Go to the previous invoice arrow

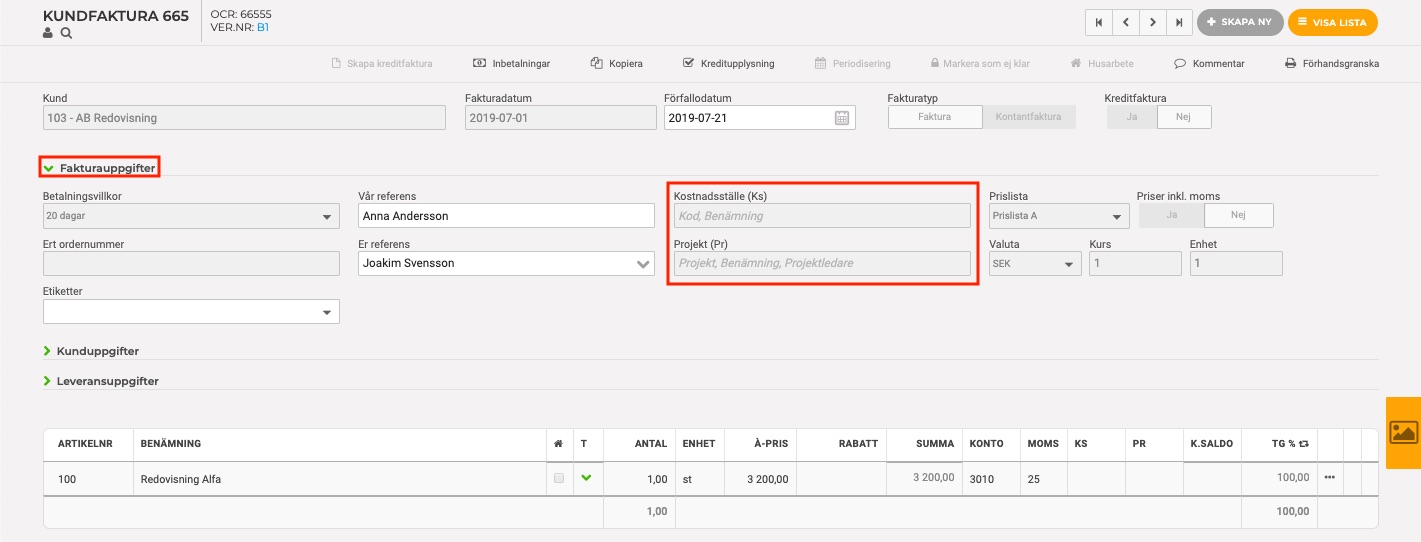click(x=1126, y=22)
